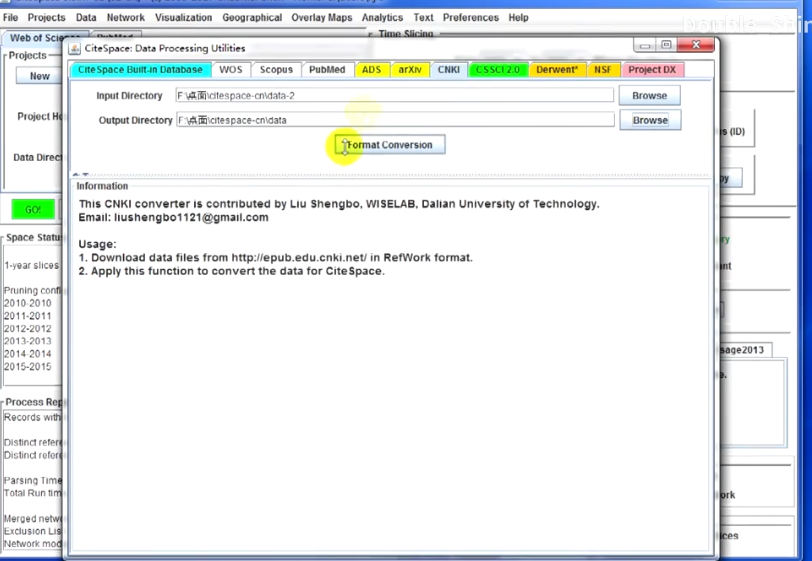Click the Format Conversion button

tap(390, 145)
